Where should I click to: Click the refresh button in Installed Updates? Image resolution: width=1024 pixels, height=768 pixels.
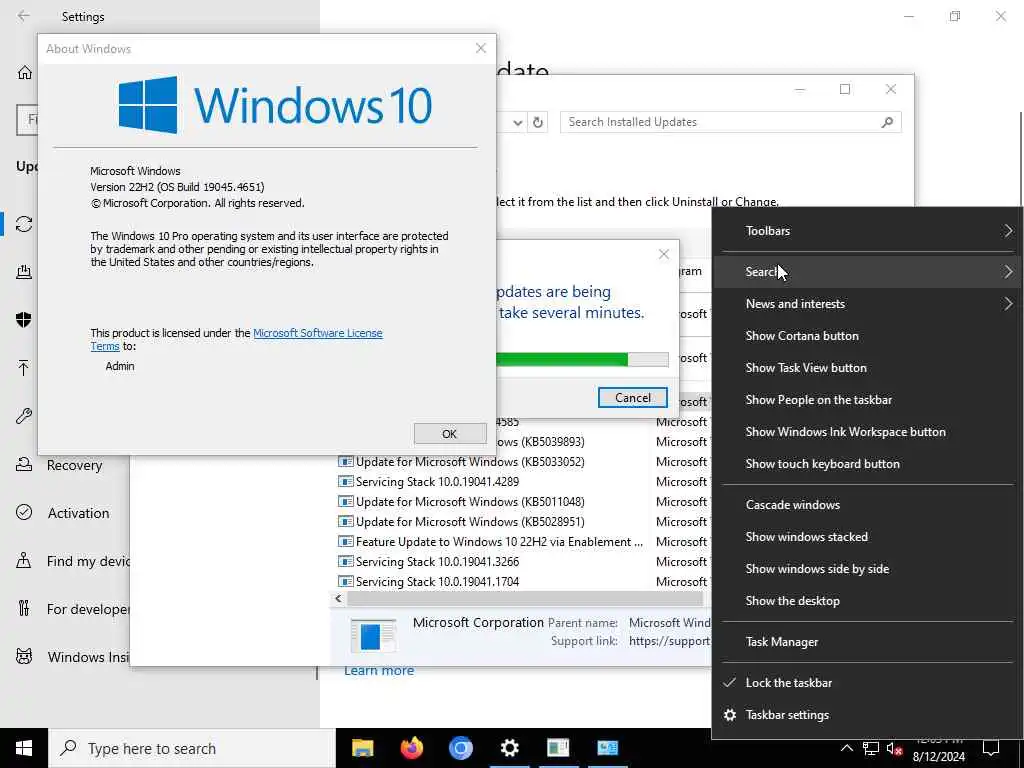click(x=537, y=122)
